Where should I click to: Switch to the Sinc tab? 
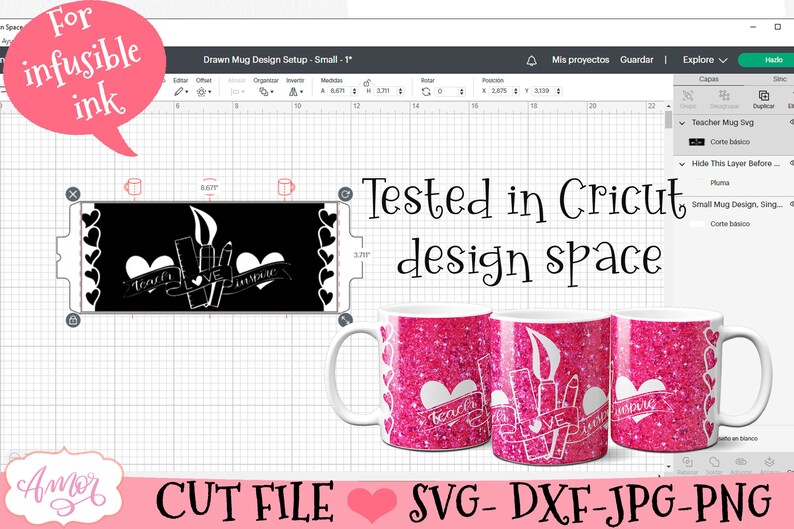780,79
